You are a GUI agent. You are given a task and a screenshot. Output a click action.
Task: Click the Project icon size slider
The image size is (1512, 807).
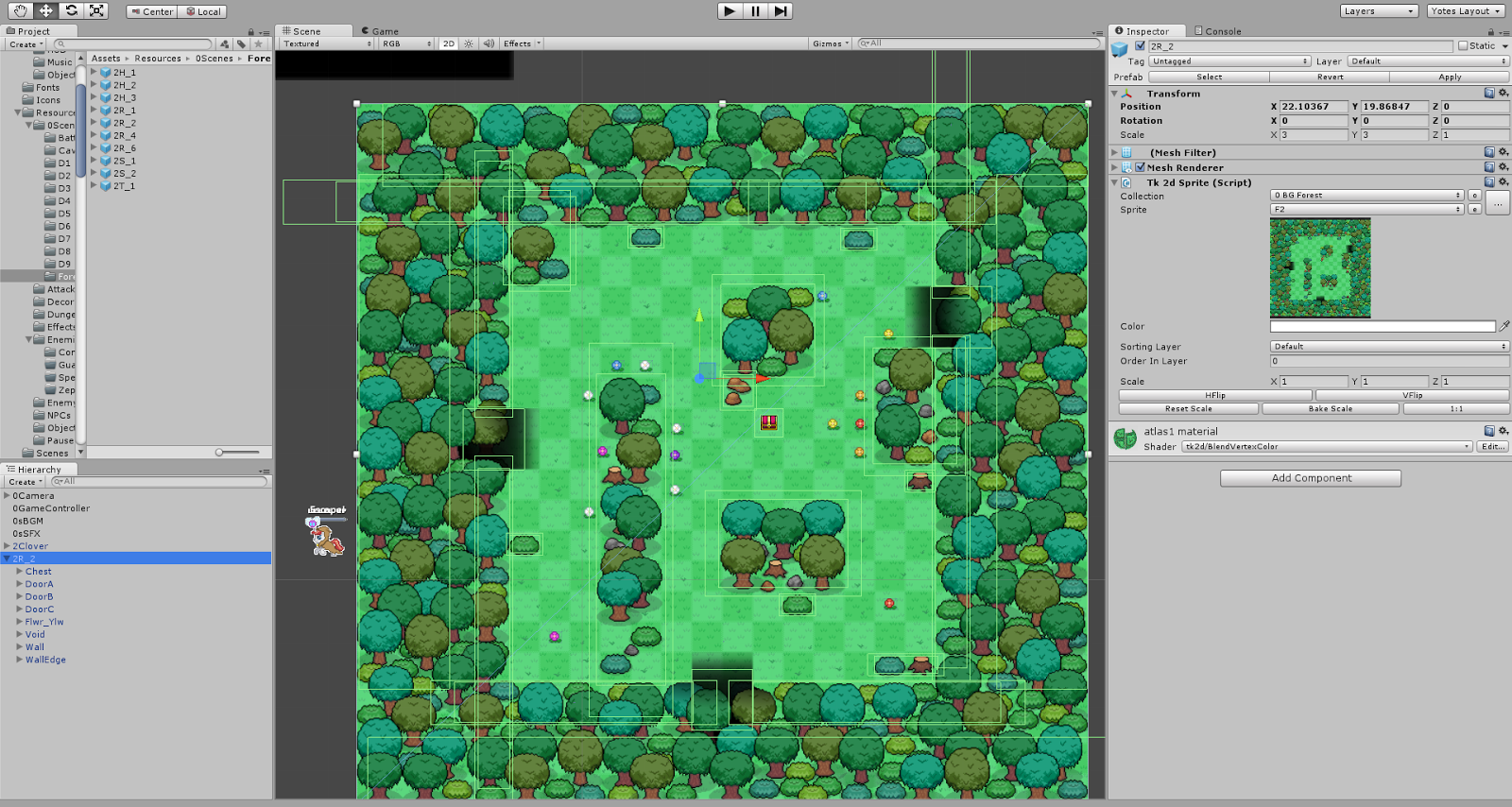pyautogui.click(x=236, y=453)
